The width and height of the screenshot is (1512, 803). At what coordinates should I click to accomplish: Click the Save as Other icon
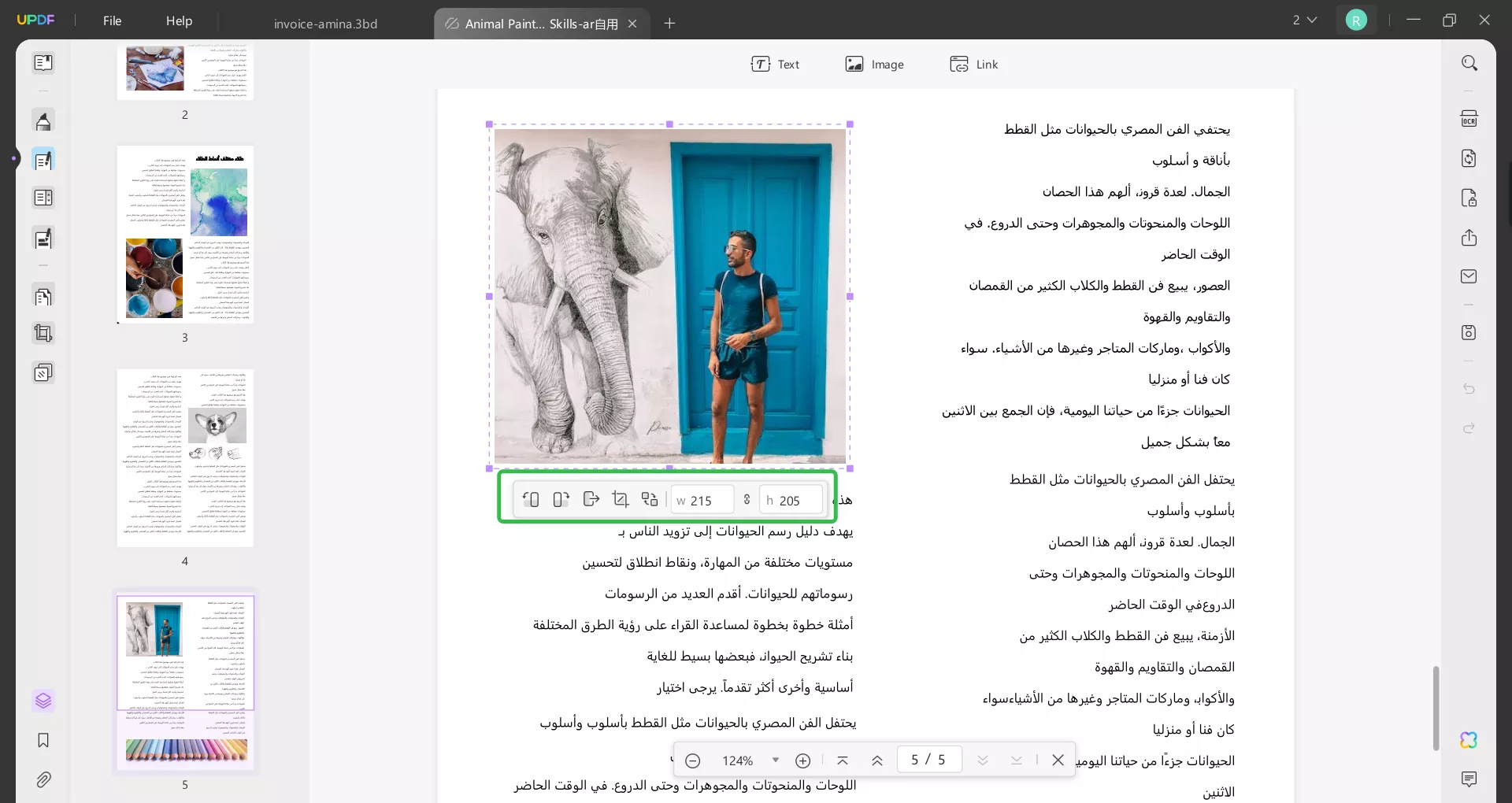1469,332
